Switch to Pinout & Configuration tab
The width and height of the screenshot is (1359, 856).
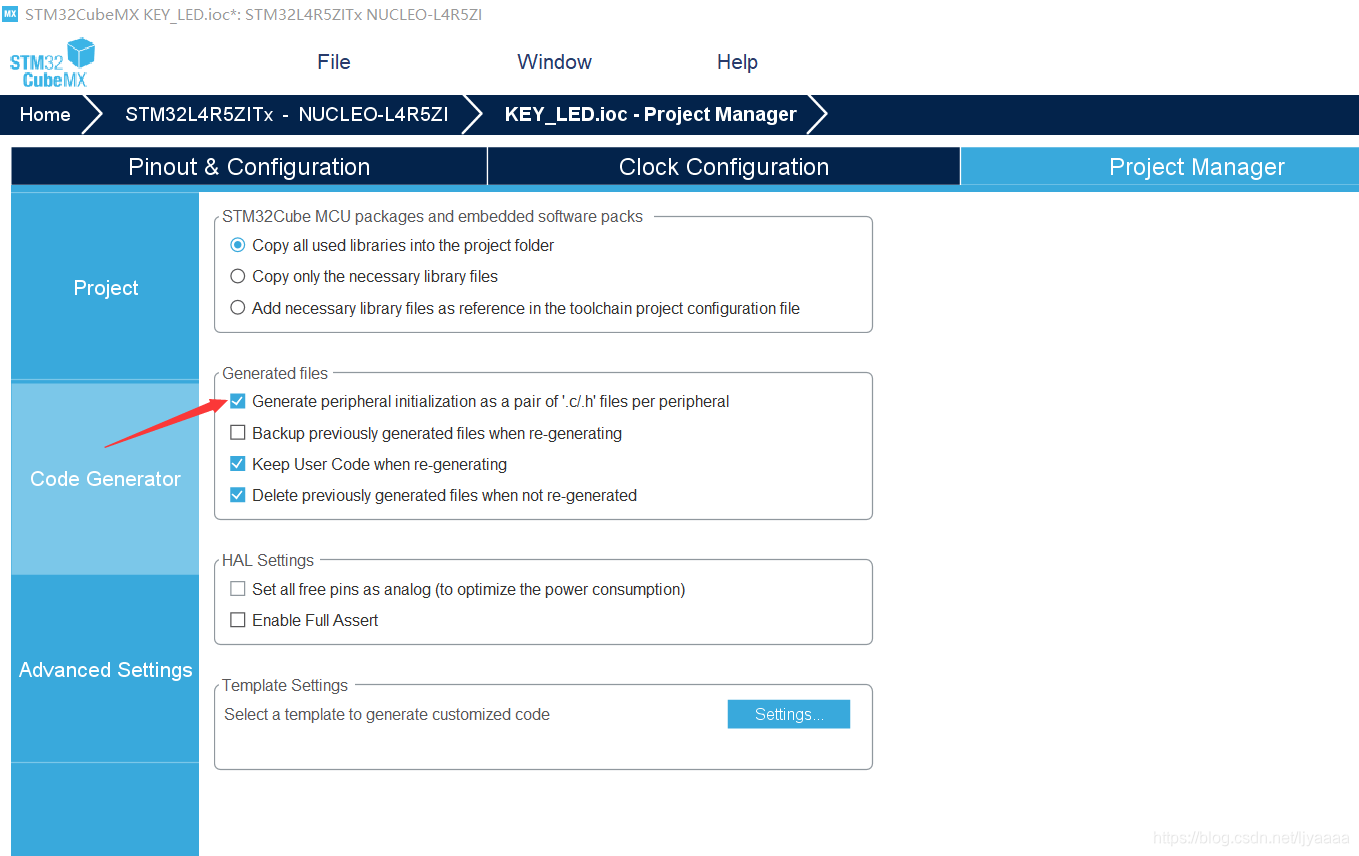(249, 167)
